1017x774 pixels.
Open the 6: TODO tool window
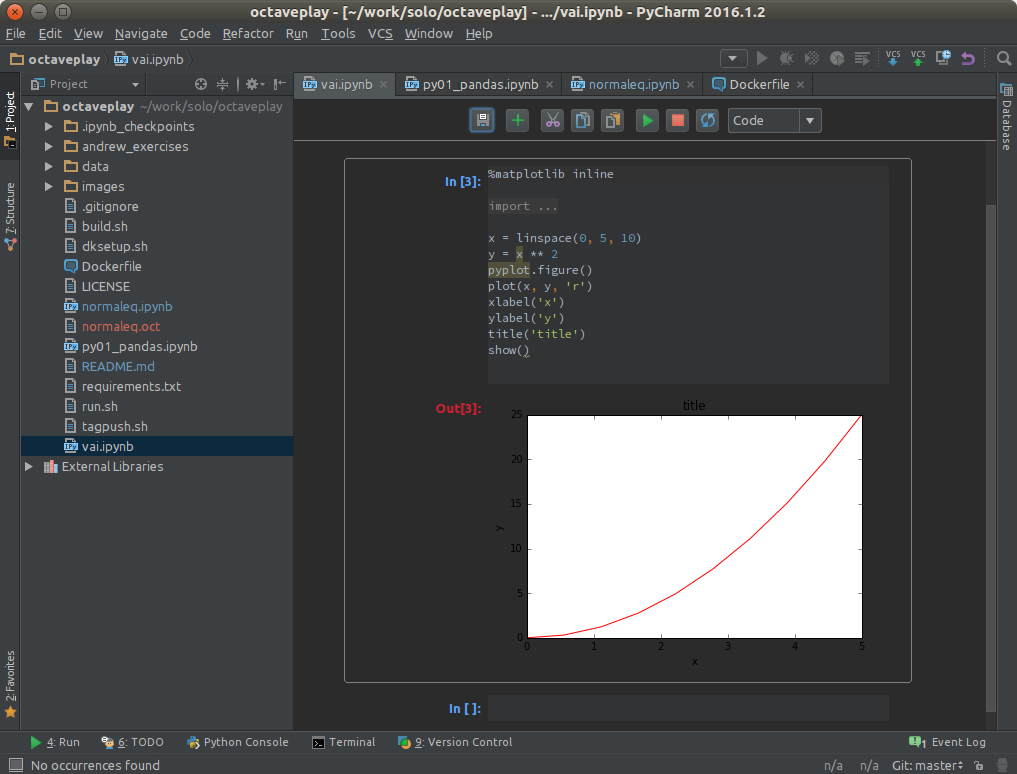(132, 742)
